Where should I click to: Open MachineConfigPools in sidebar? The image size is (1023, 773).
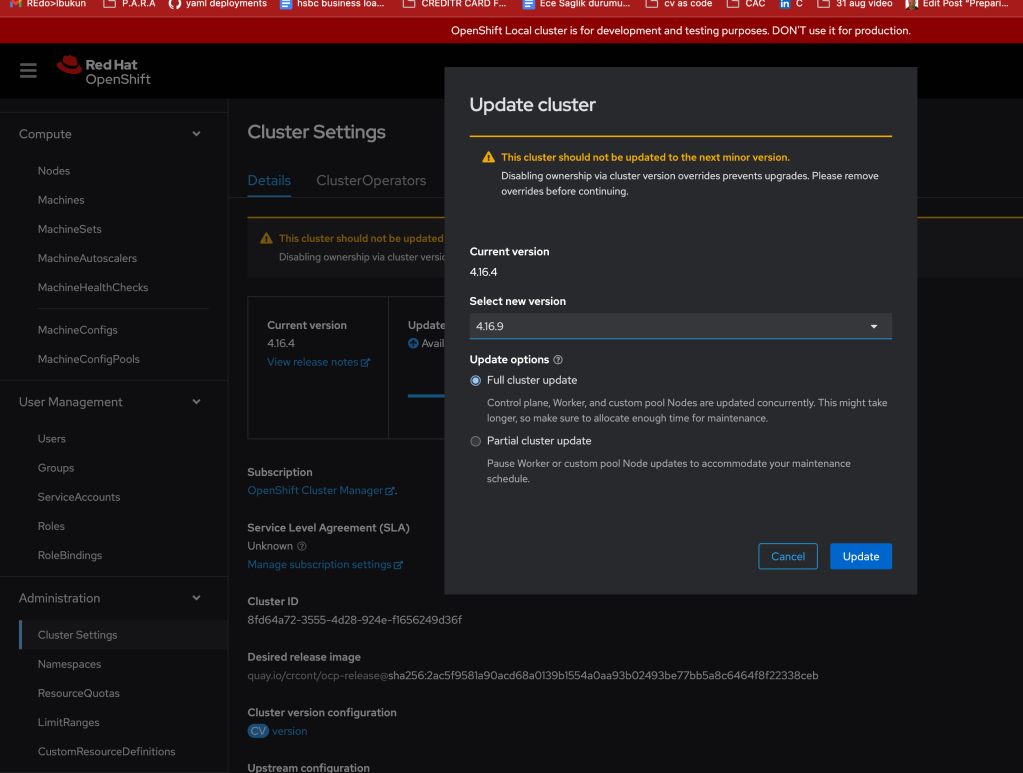click(x=88, y=359)
